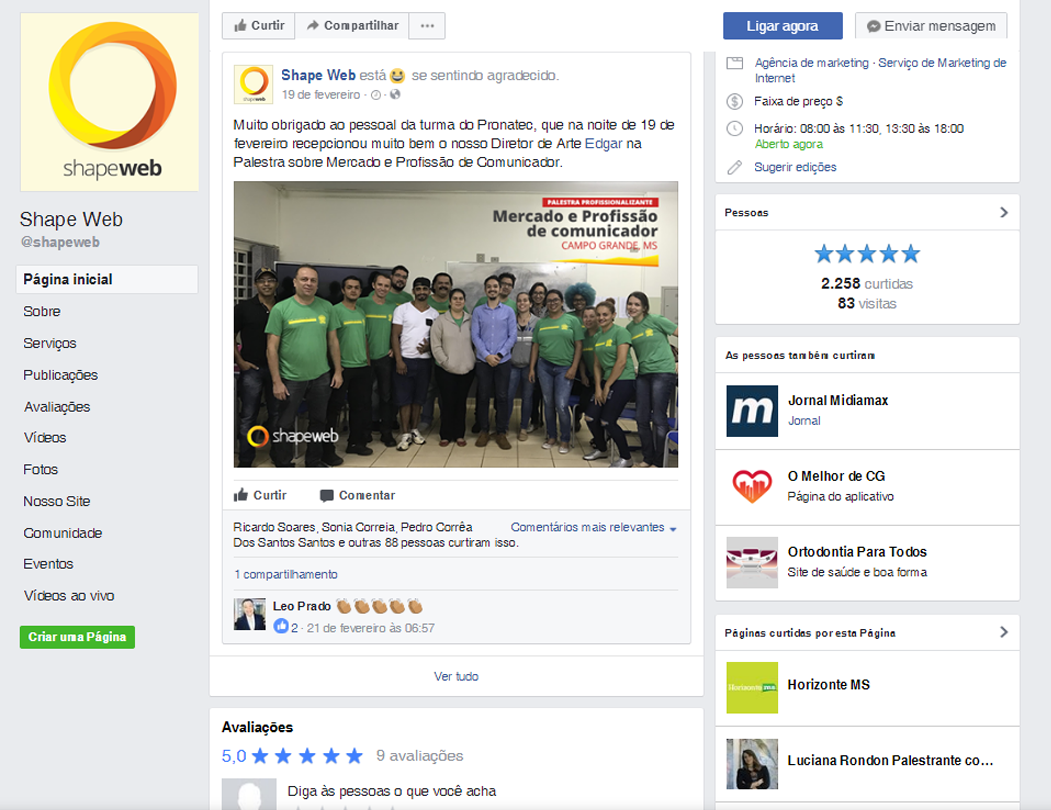Click the globe privacy icon on post
Screen dimensions: 1051x810
(395, 95)
